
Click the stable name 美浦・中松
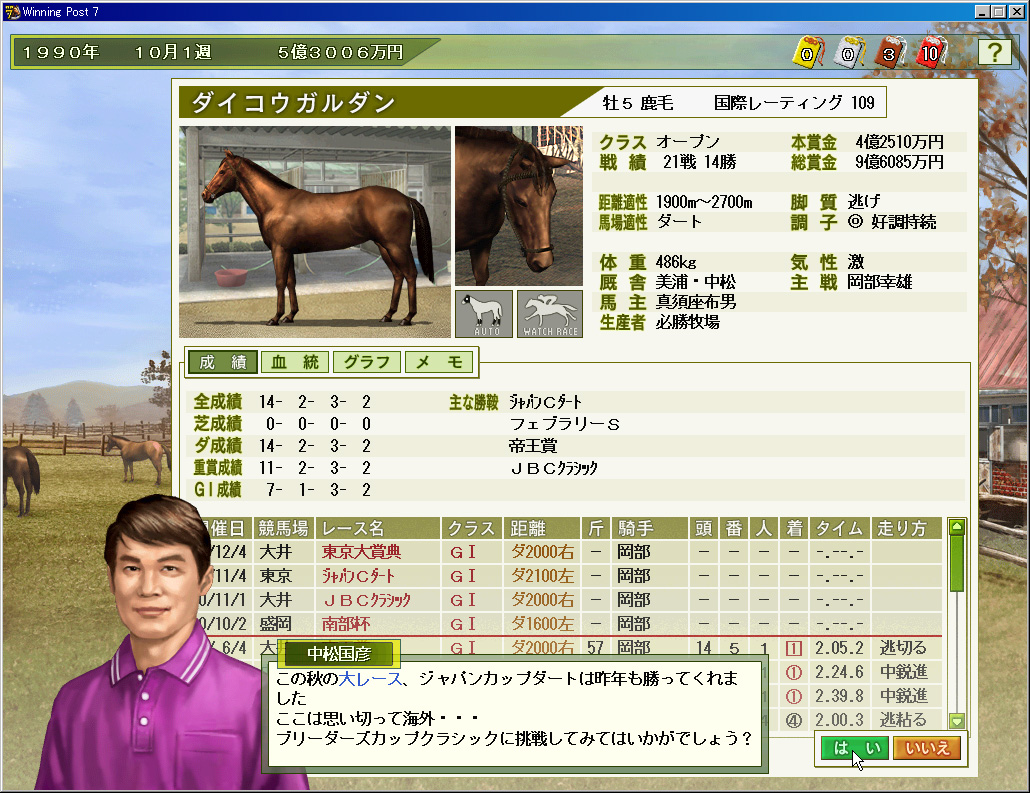pos(696,282)
